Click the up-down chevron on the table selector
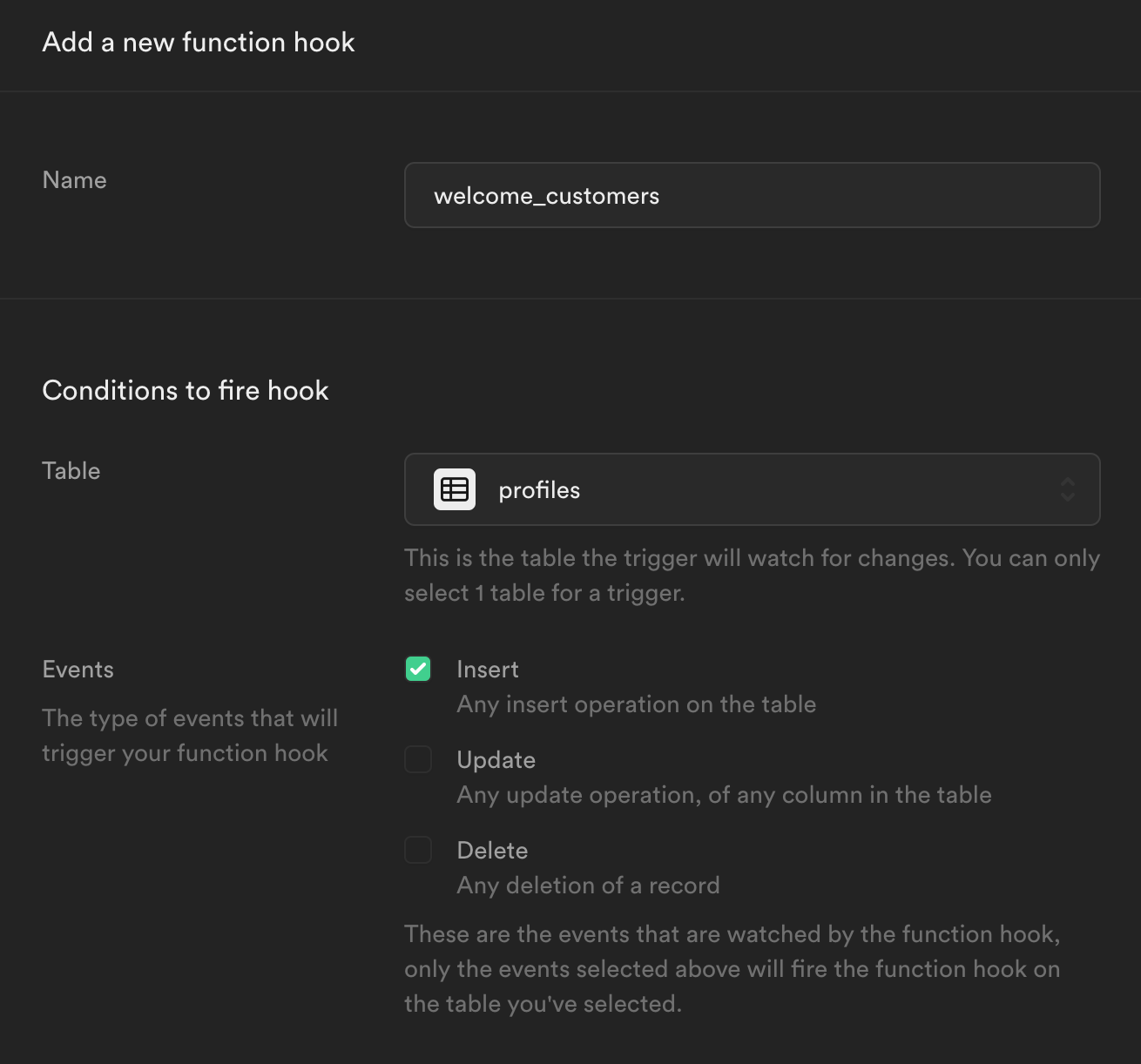Screen dimensions: 1141x1064 click(x=1067, y=489)
